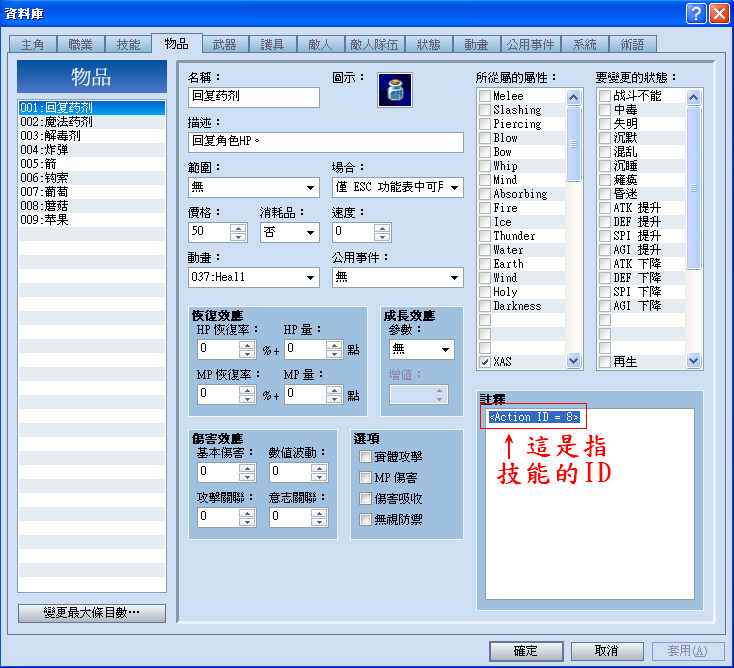Uncheck the XAS attribute checkbox

485,362
